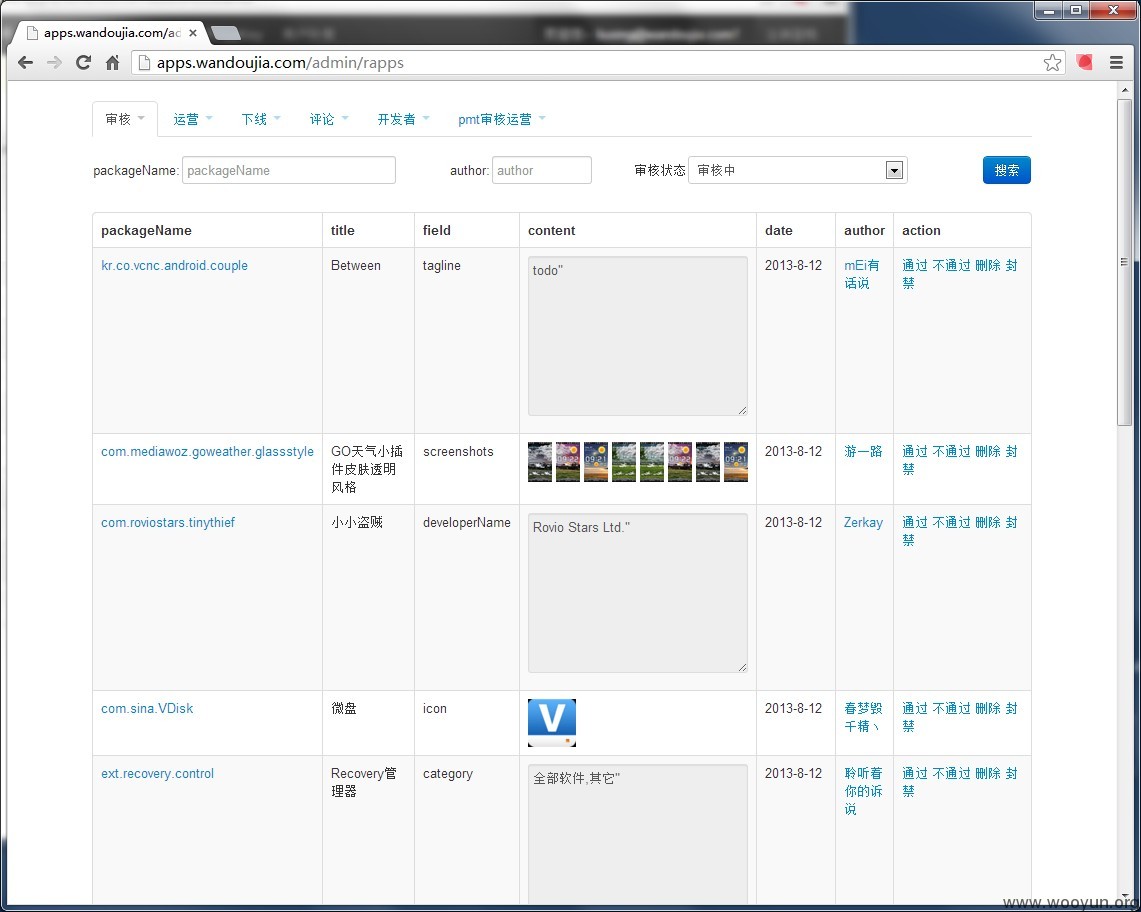Click the VDisk app icon image
The width and height of the screenshot is (1141, 912).
coord(552,723)
